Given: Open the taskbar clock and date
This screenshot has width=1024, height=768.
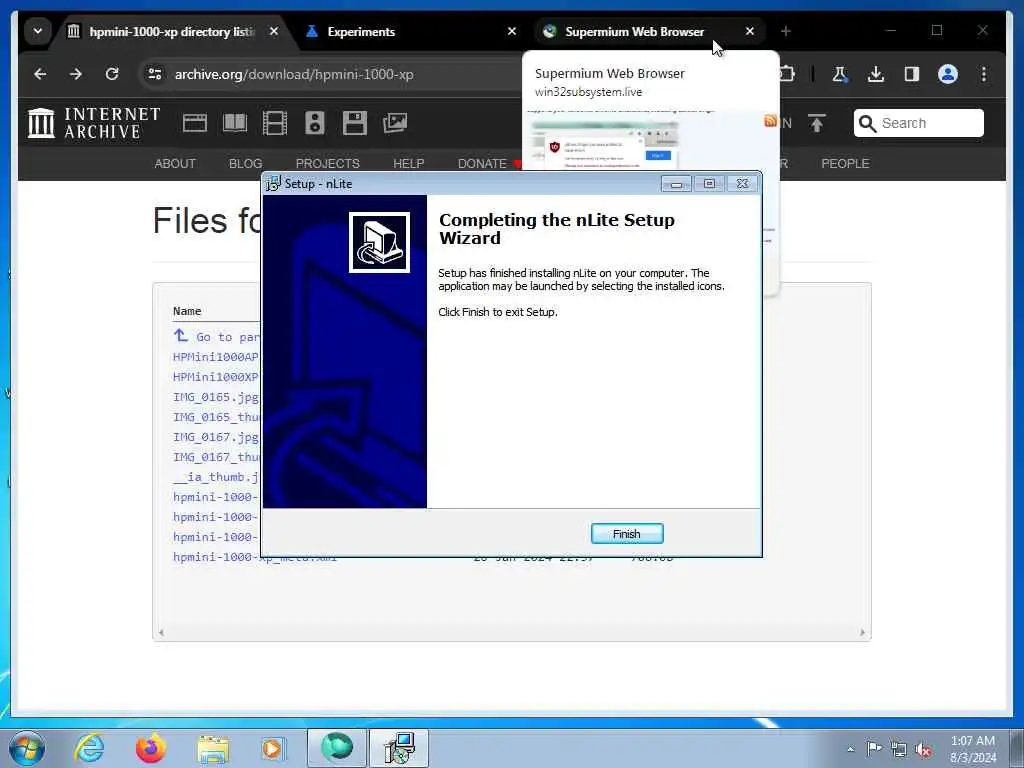Looking at the screenshot, I should coord(973,749).
